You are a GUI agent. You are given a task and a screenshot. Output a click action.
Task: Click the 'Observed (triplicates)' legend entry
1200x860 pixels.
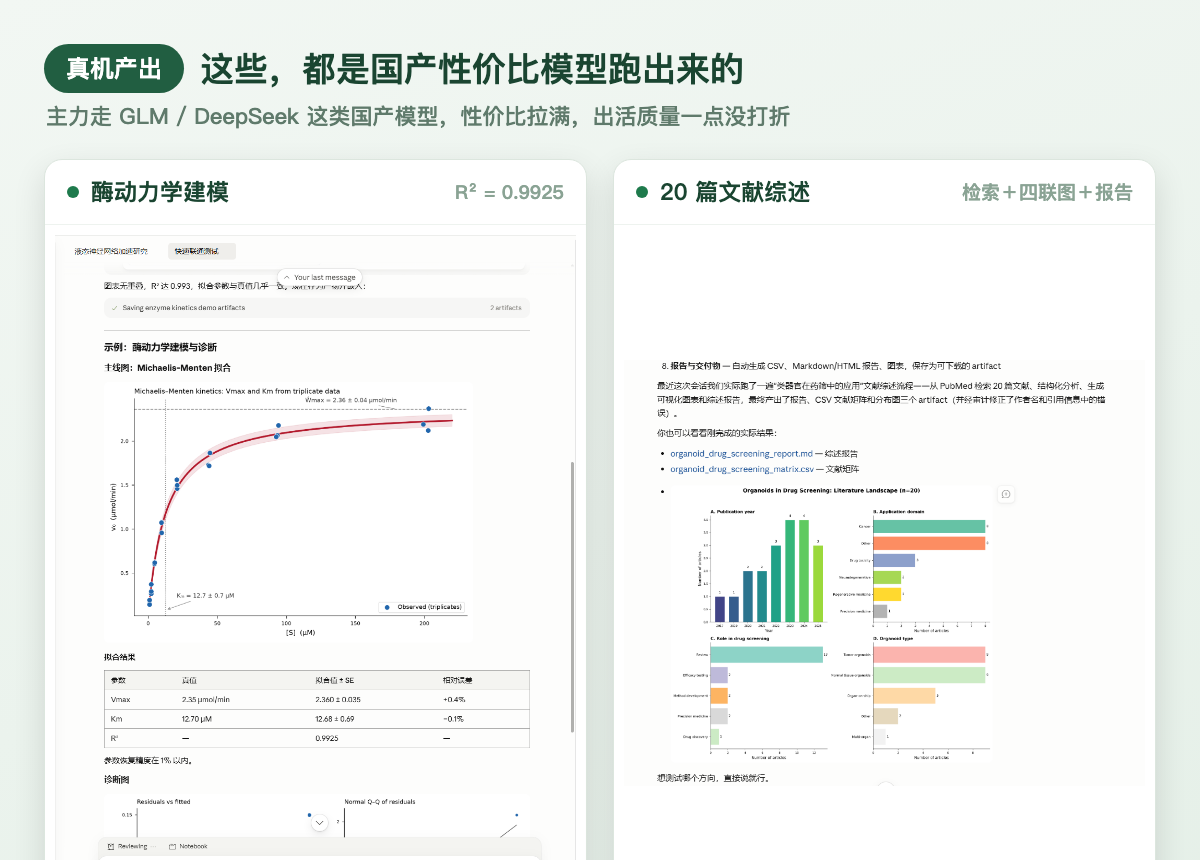coord(420,607)
